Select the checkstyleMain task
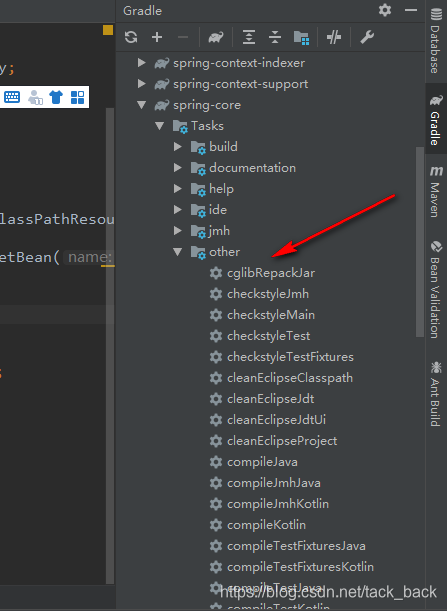This screenshot has width=447, height=611. pos(271,315)
